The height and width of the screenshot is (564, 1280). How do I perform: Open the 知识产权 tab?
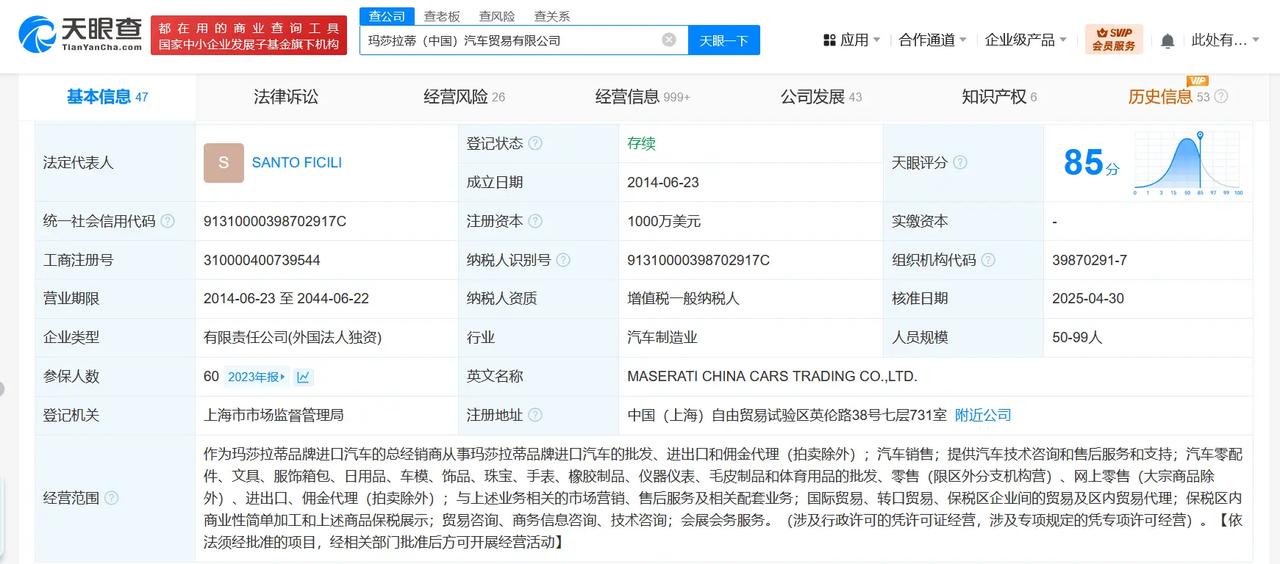pyautogui.click(x=999, y=97)
